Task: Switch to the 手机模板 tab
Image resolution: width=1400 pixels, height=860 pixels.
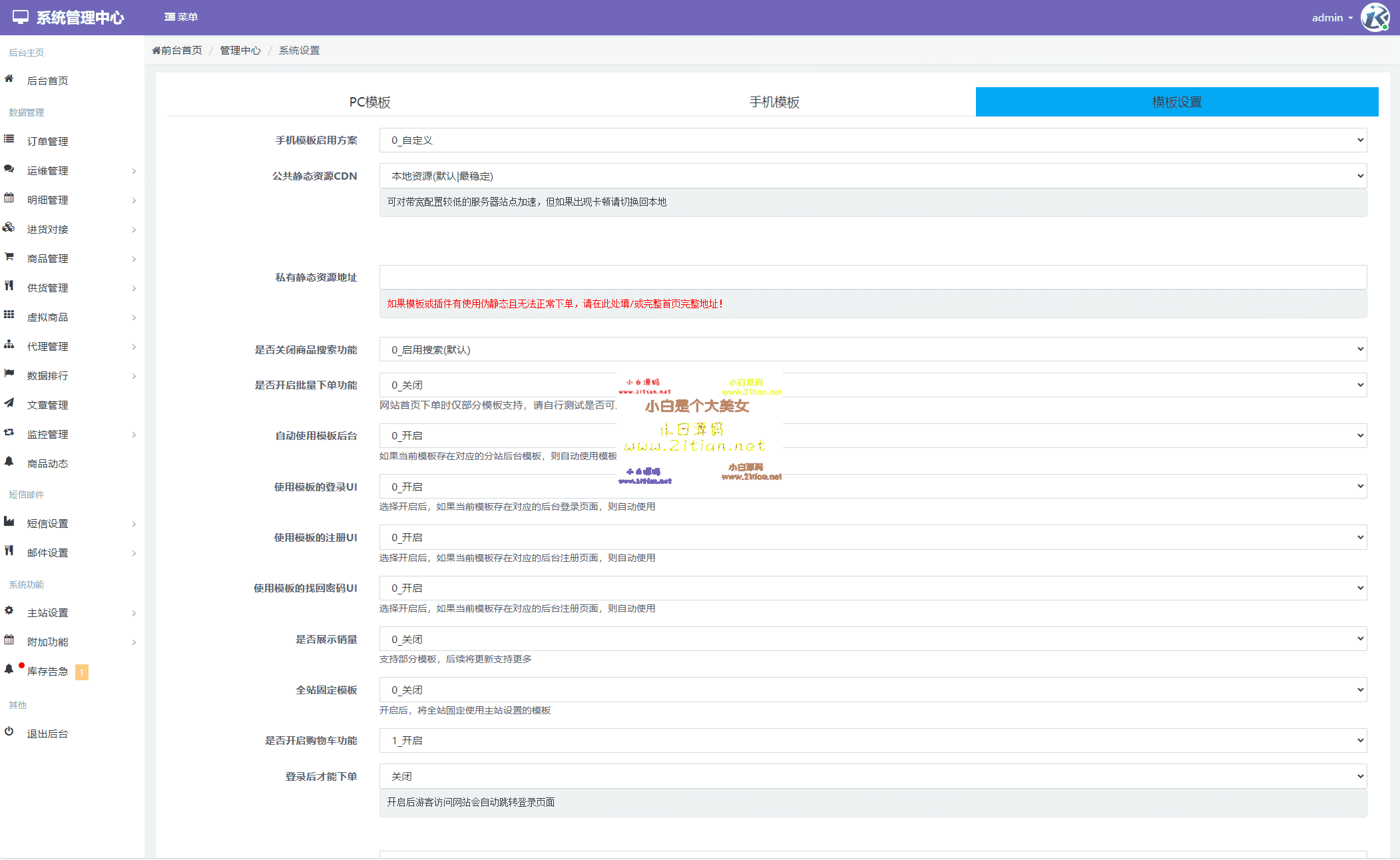Action: 774,102
